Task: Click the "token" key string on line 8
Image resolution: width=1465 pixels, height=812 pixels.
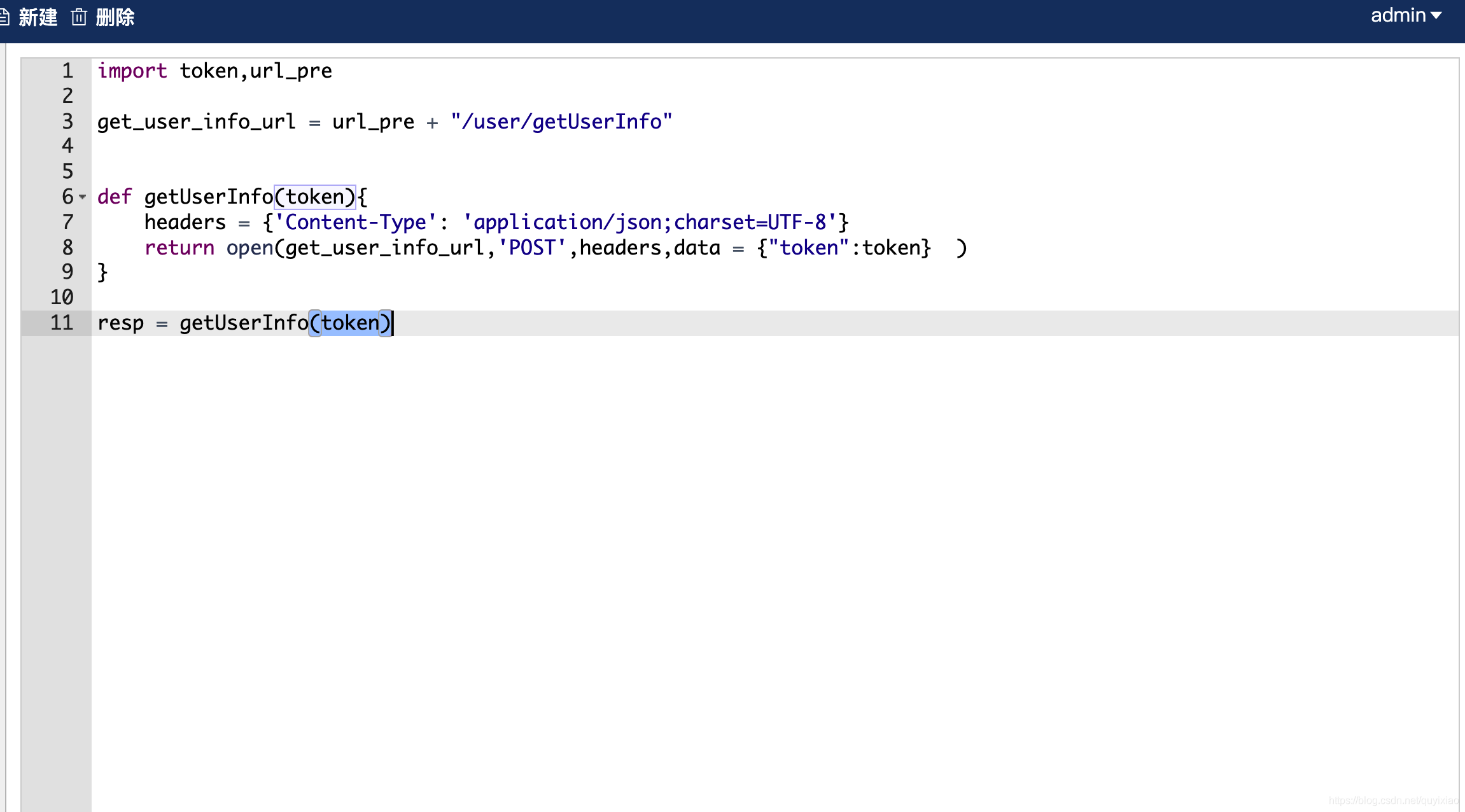Action: 809,248
